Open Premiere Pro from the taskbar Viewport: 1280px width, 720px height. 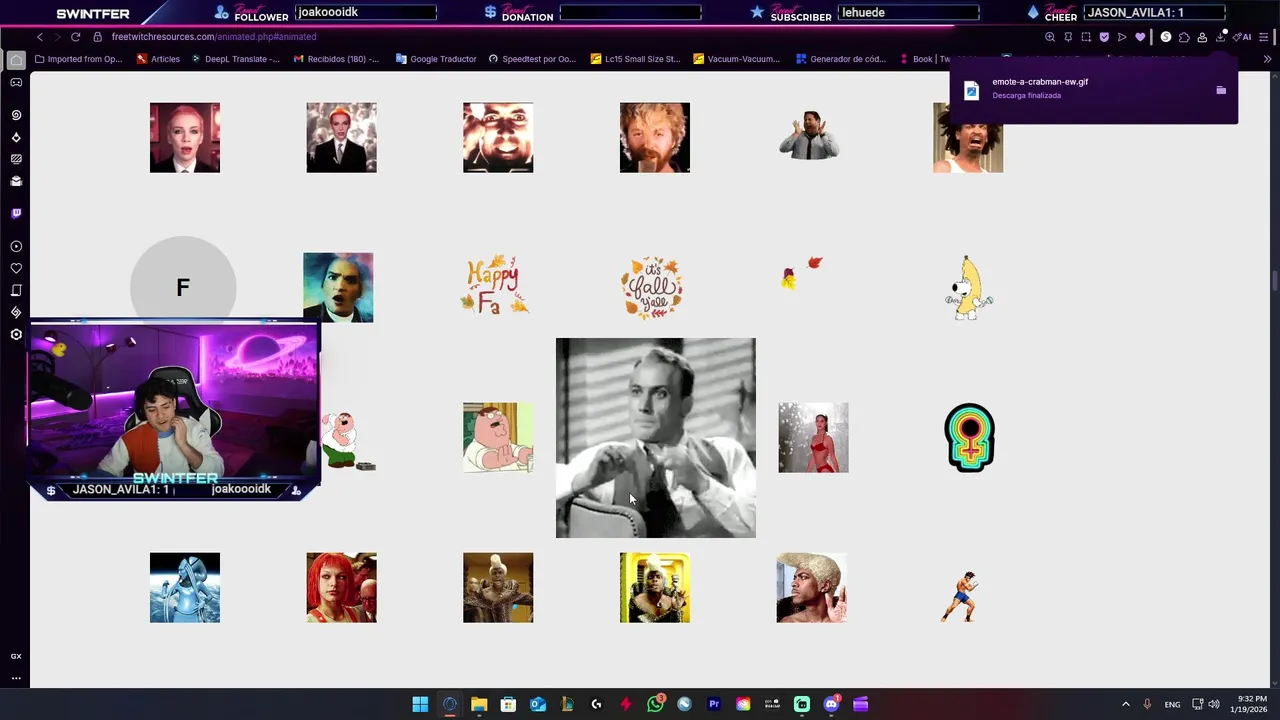click(714, 704)
